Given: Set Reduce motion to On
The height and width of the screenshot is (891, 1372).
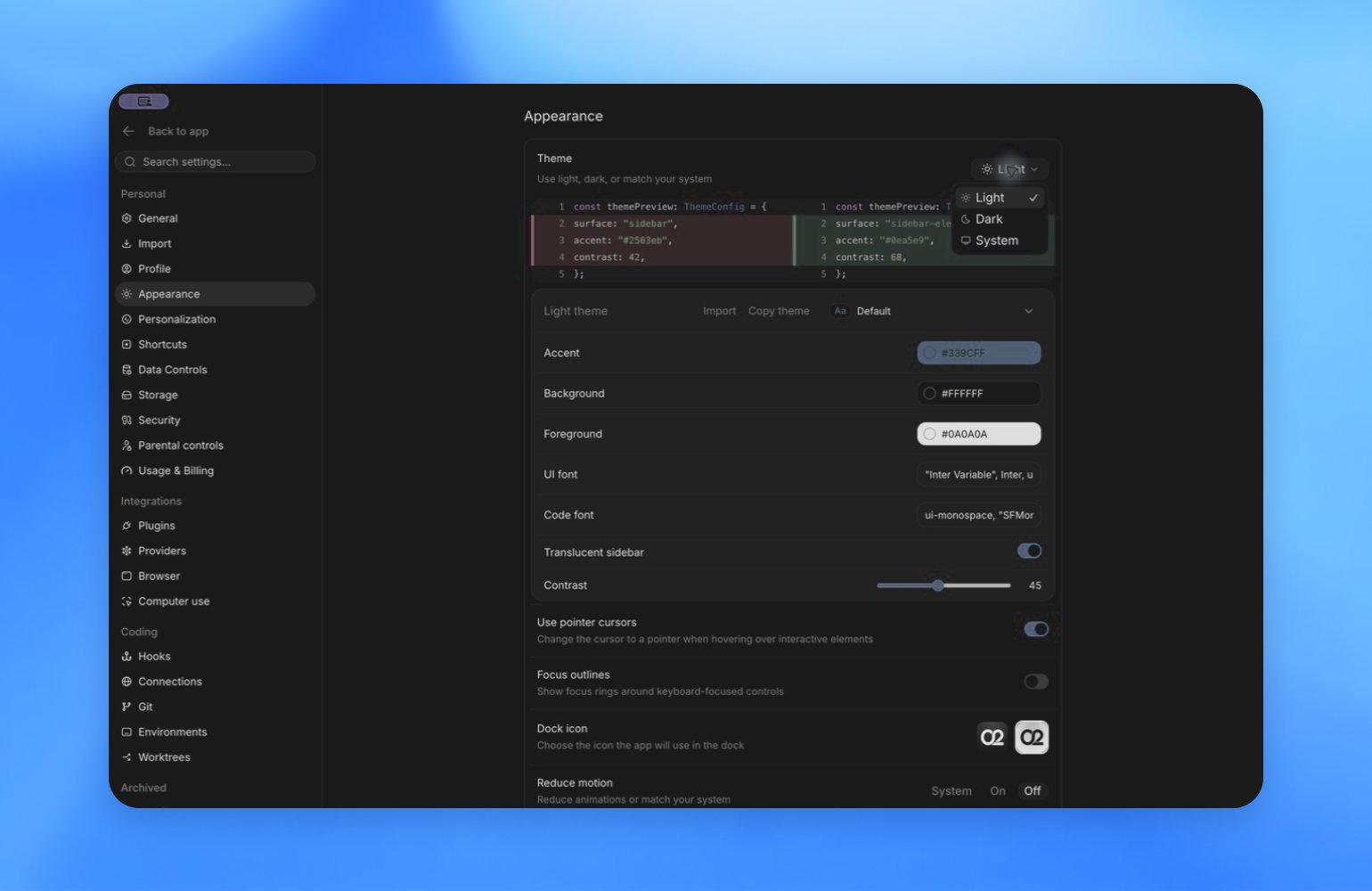Looking at the screenshot, I should (x=998, y=790).
